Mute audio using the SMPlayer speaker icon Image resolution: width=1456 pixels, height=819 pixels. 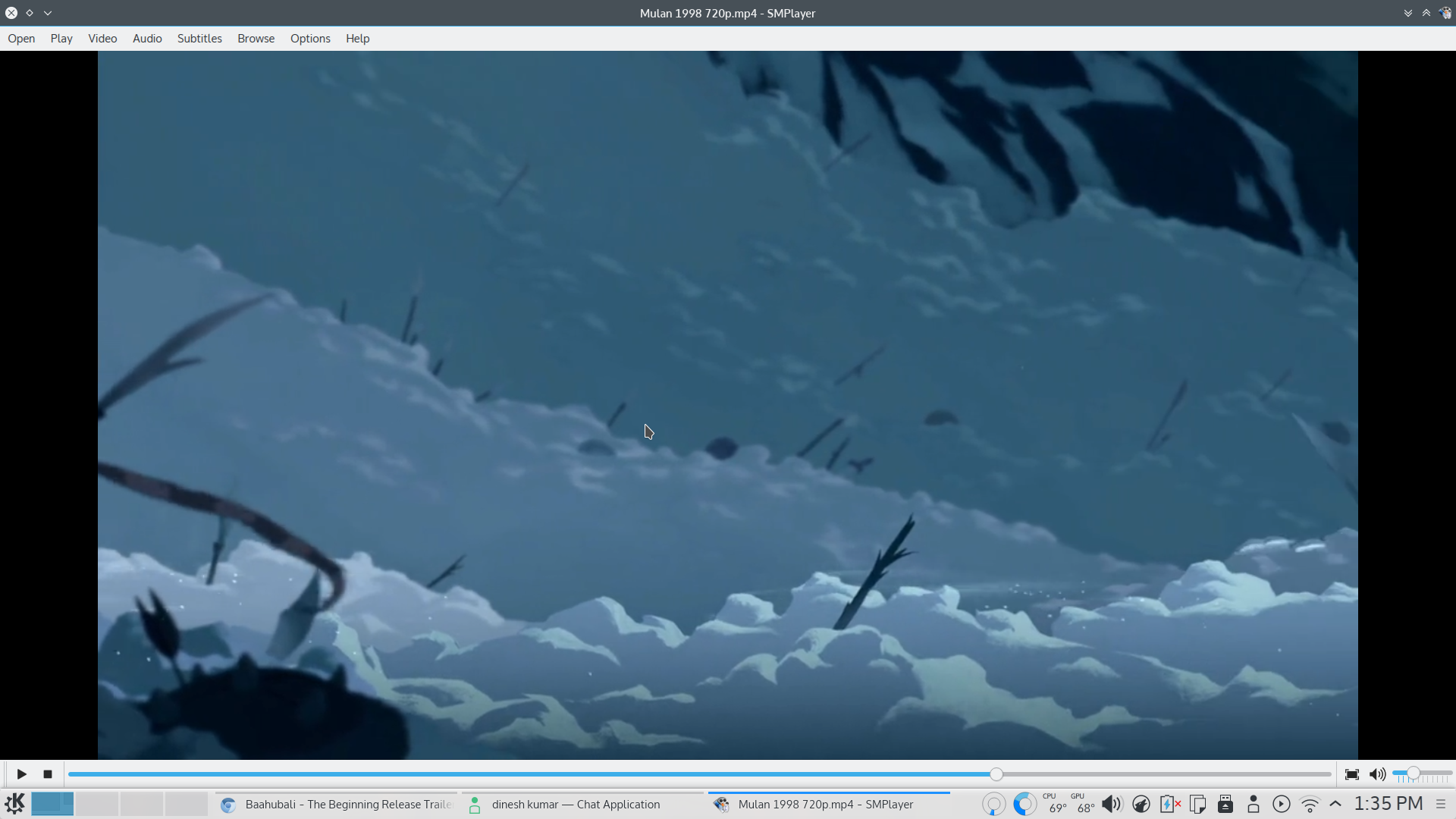pos(1377,774)
